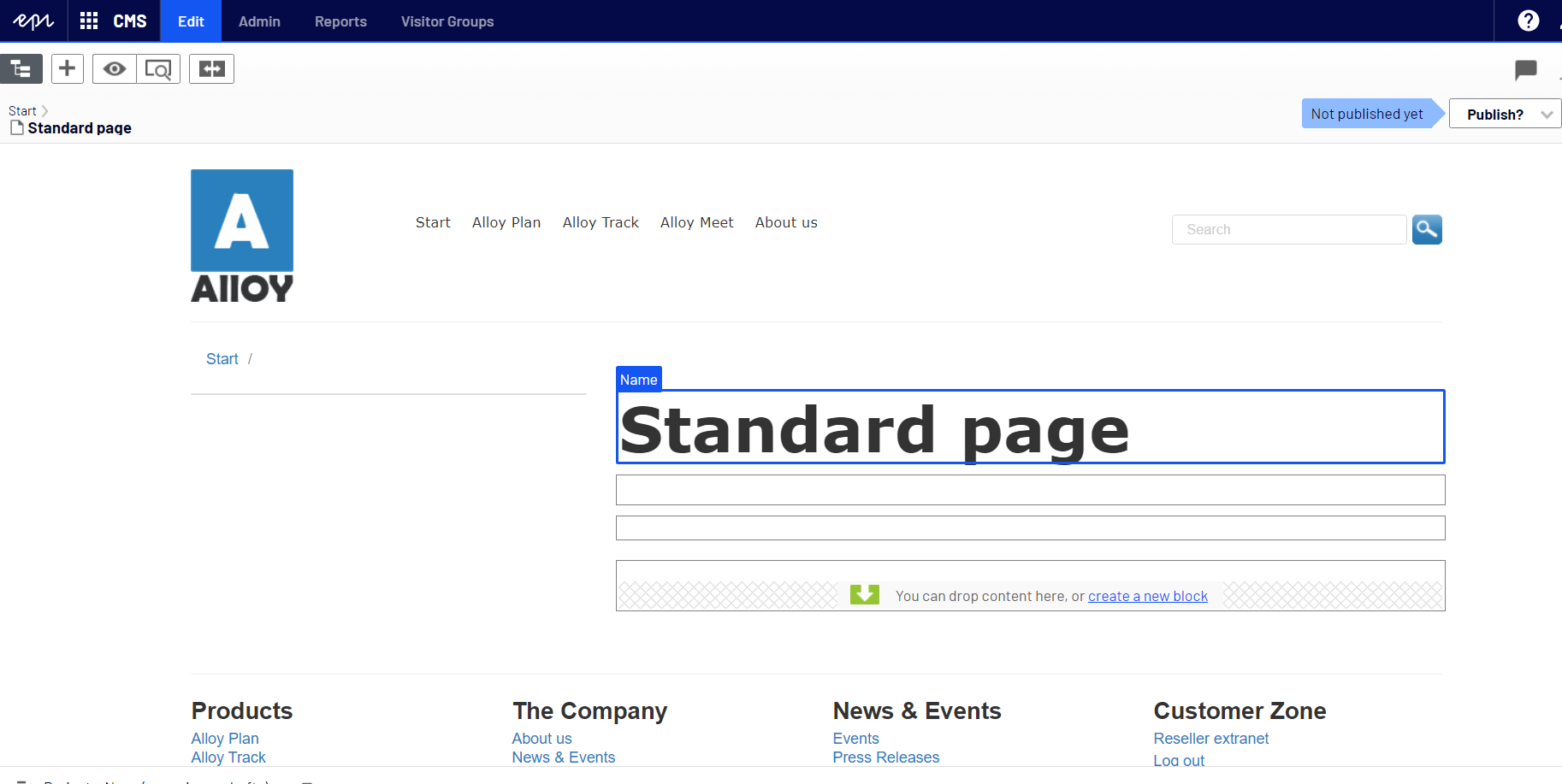Open the Visitor Groups section
Screen dimensions: 1562x784
click(447, 21)
